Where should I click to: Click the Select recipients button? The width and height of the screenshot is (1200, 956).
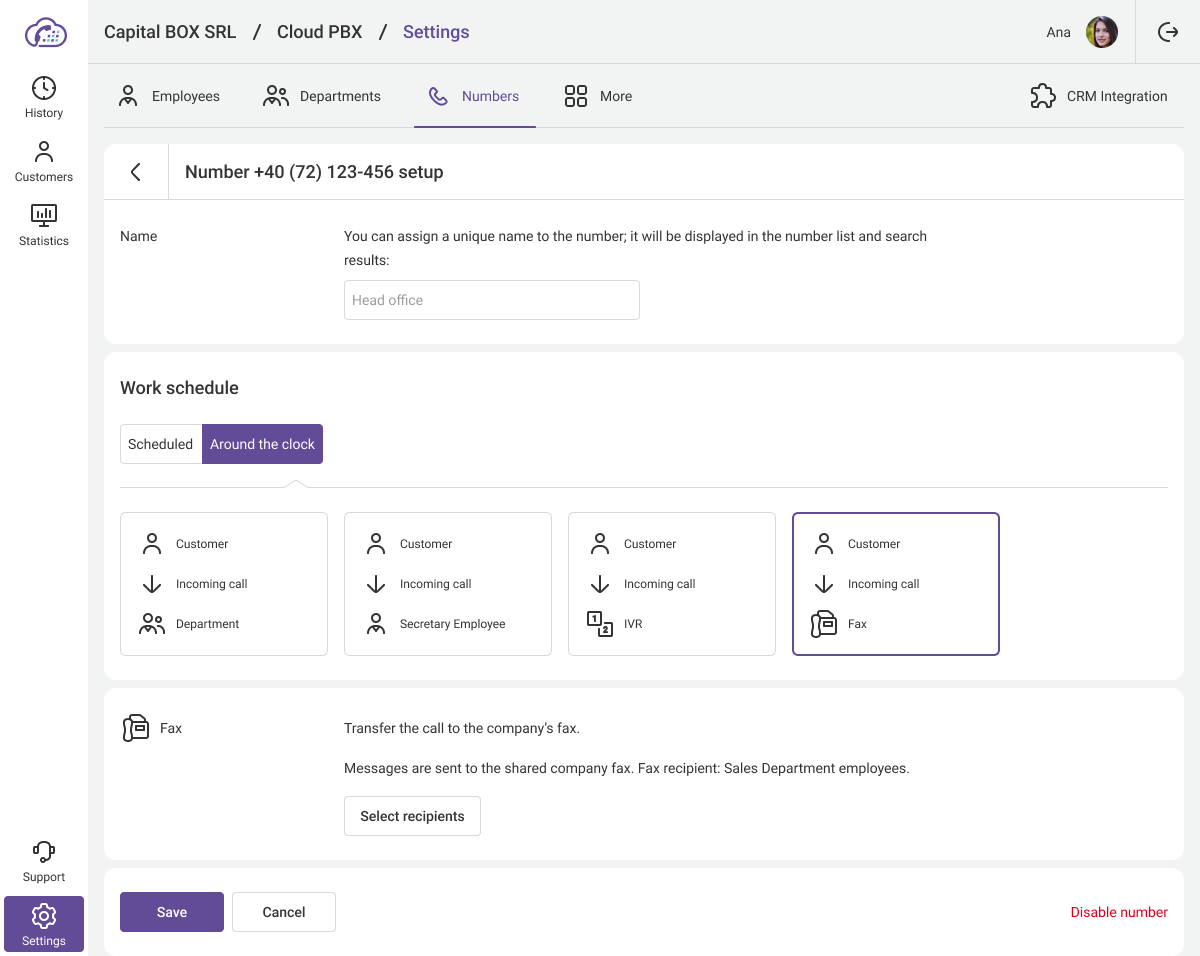(x=412, y=816)
